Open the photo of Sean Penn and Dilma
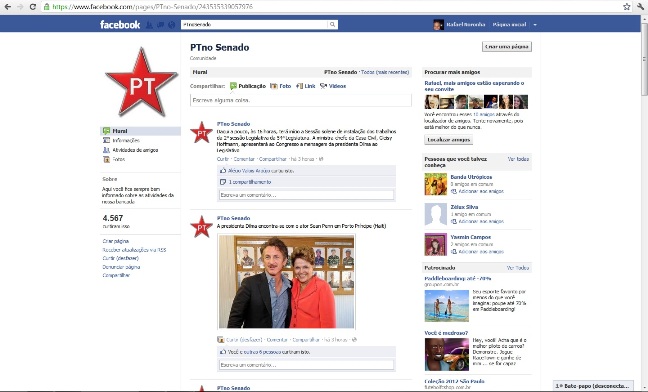 (x=286, y=282)
